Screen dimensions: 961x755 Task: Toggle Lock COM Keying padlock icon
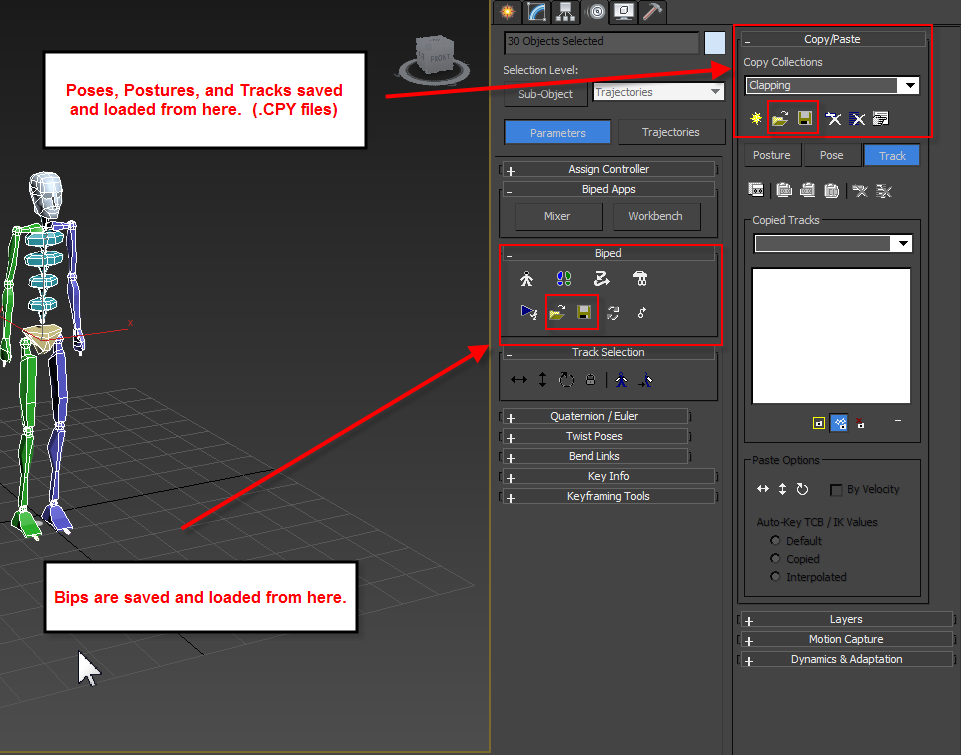(590, 380)
